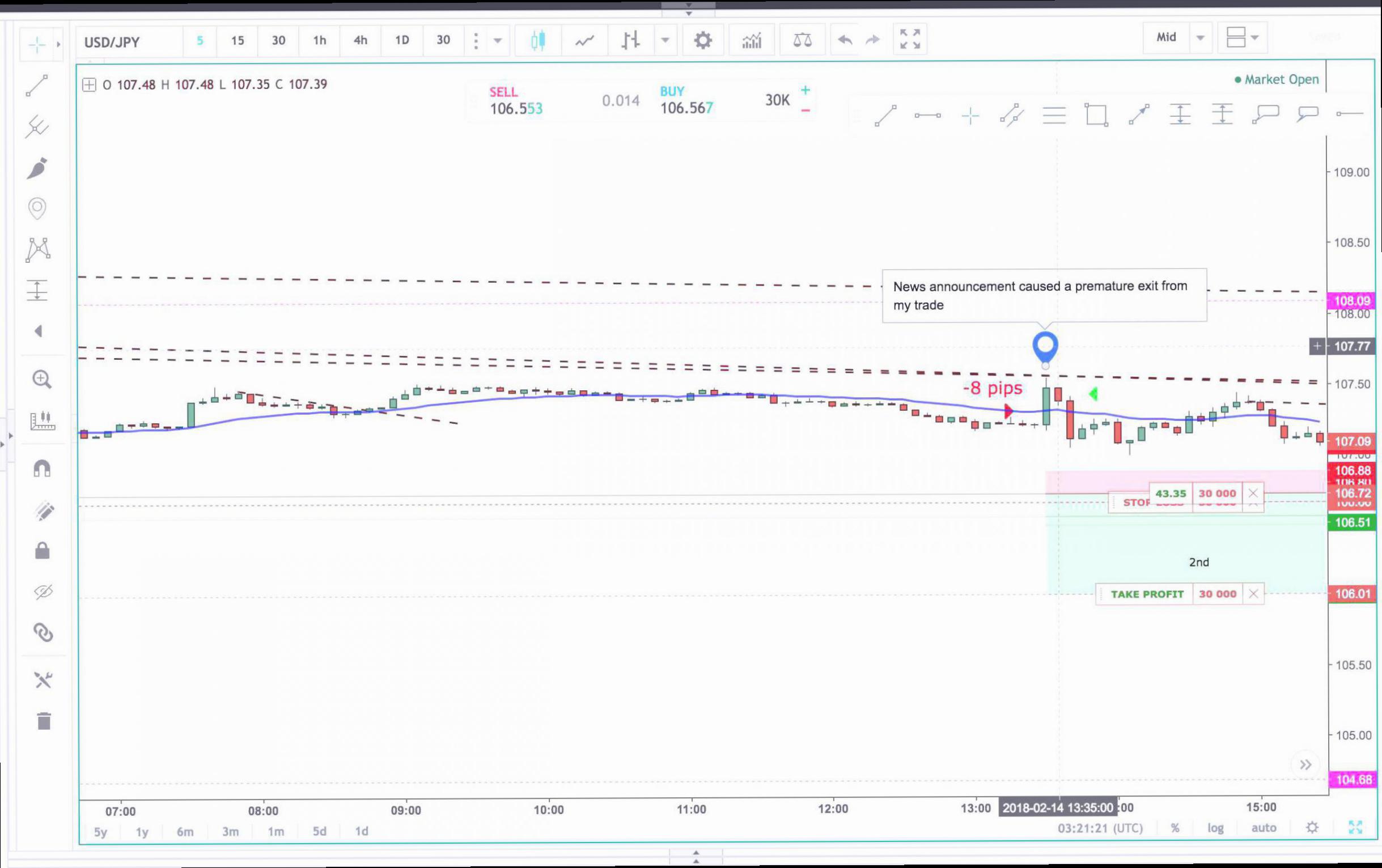Delete drawings with trash icon
1382x868 pixels.
44,721
